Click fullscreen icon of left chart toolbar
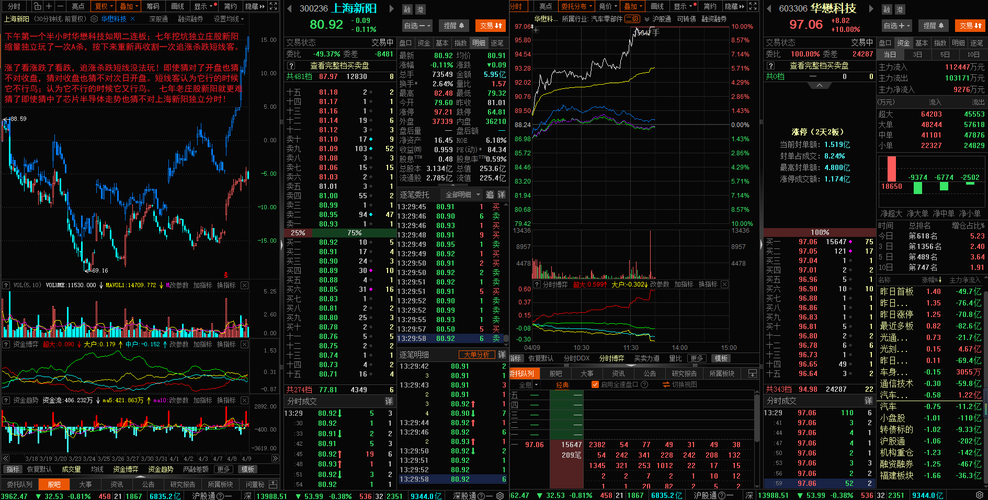Viewport: 988px width, 500px height. [273, 6]
